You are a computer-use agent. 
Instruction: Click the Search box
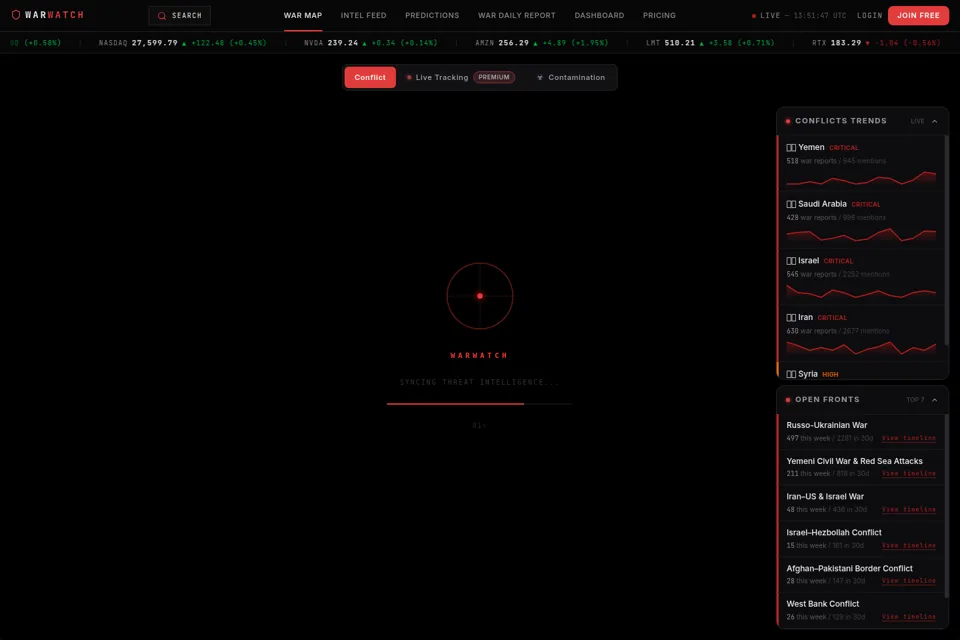pos(179,16)
